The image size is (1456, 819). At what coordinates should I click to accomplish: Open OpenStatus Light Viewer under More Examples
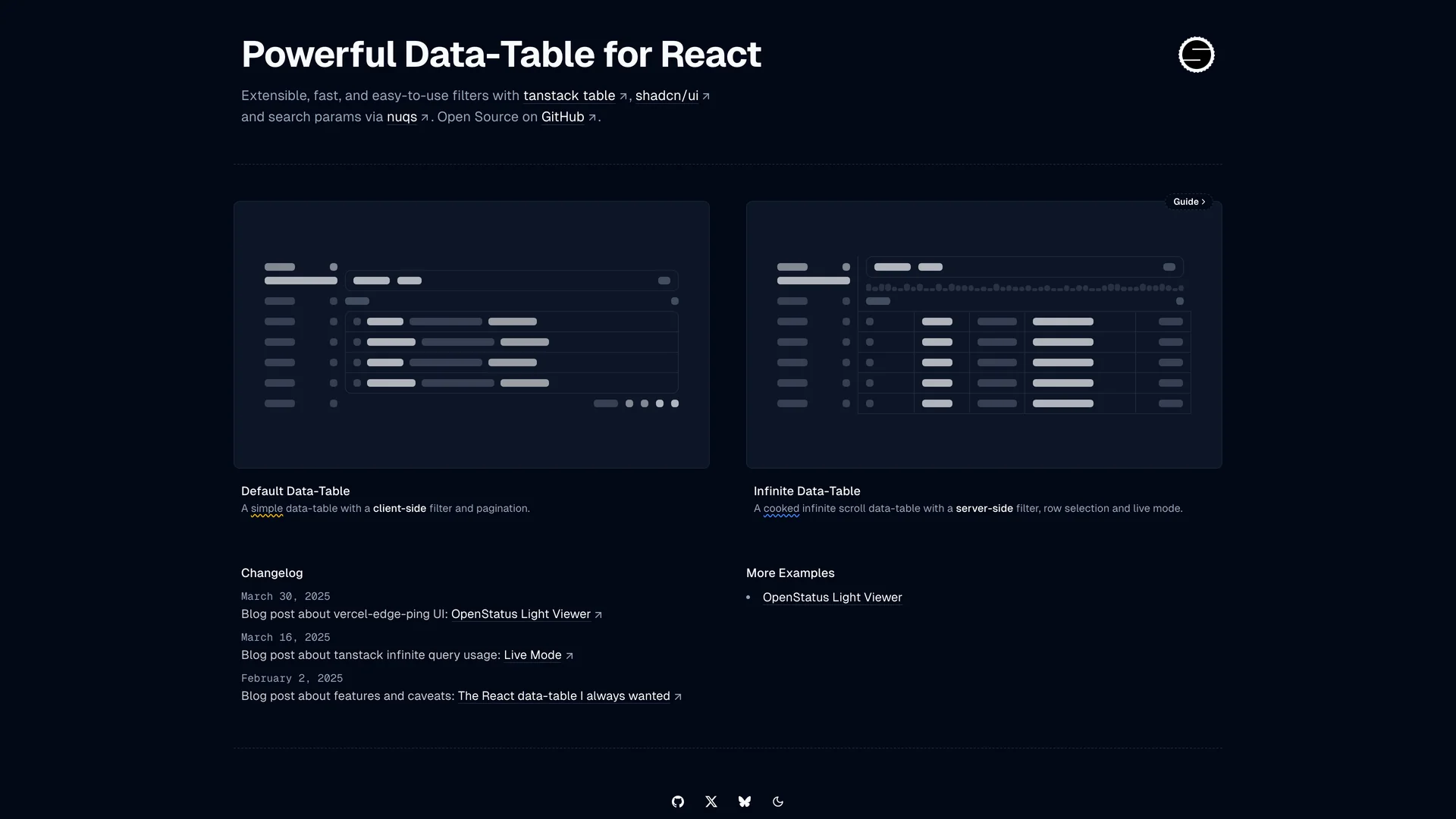[833, 598]
